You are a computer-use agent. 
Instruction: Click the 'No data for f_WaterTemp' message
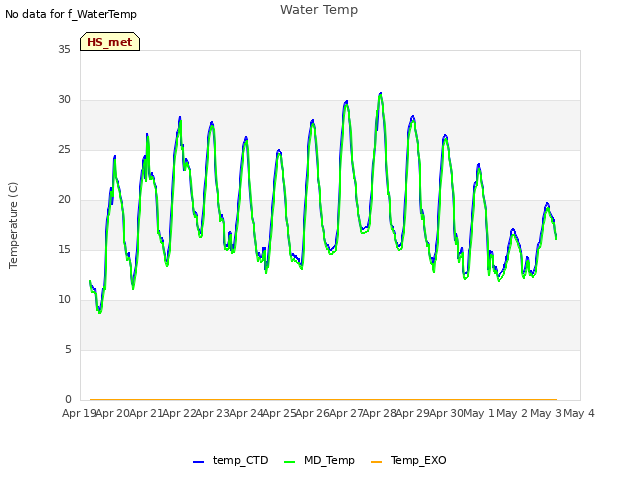(71, 14)
